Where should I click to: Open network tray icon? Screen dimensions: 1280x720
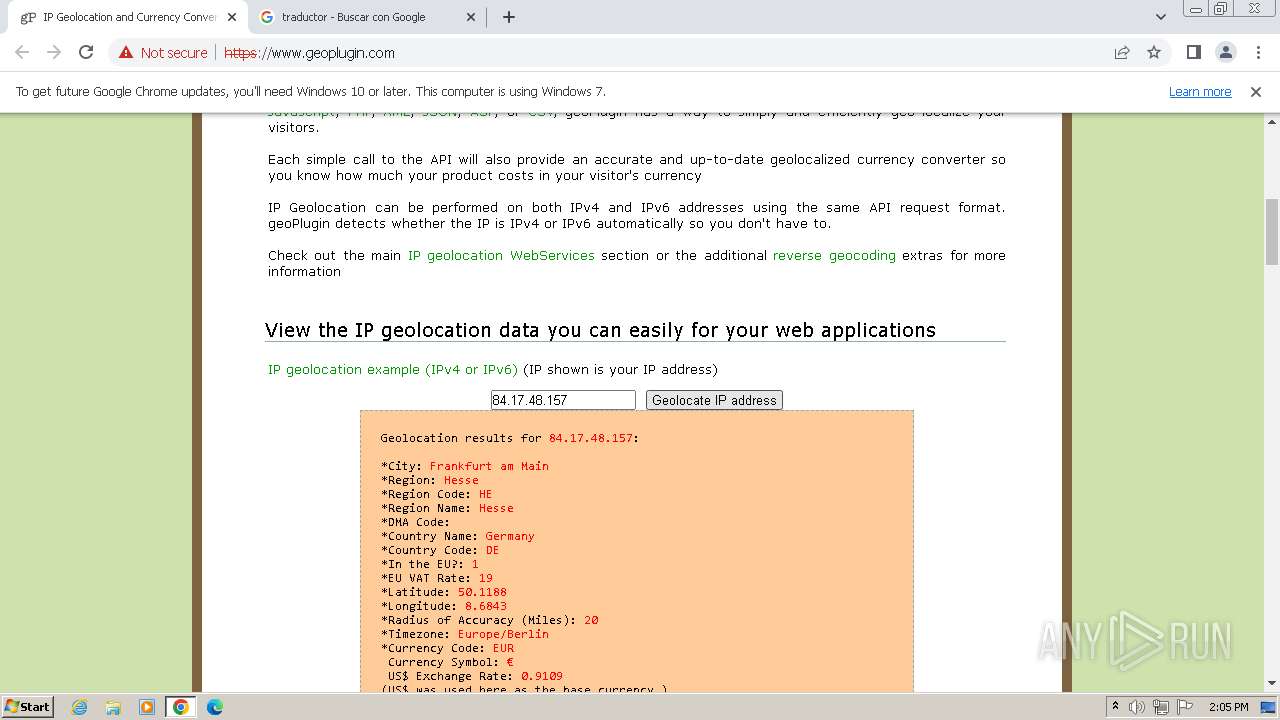1161,707
